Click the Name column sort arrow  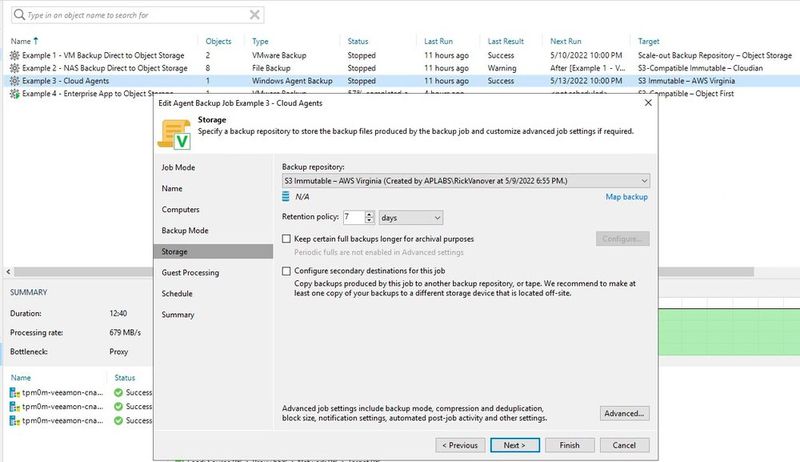36,41
